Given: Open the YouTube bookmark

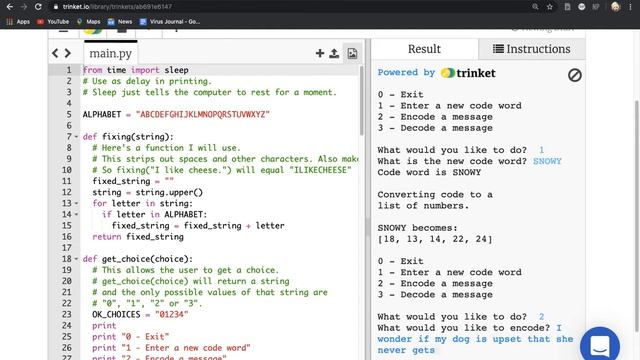Looking at the screenshot, I should pyautogui.click(x=53, y=22).
